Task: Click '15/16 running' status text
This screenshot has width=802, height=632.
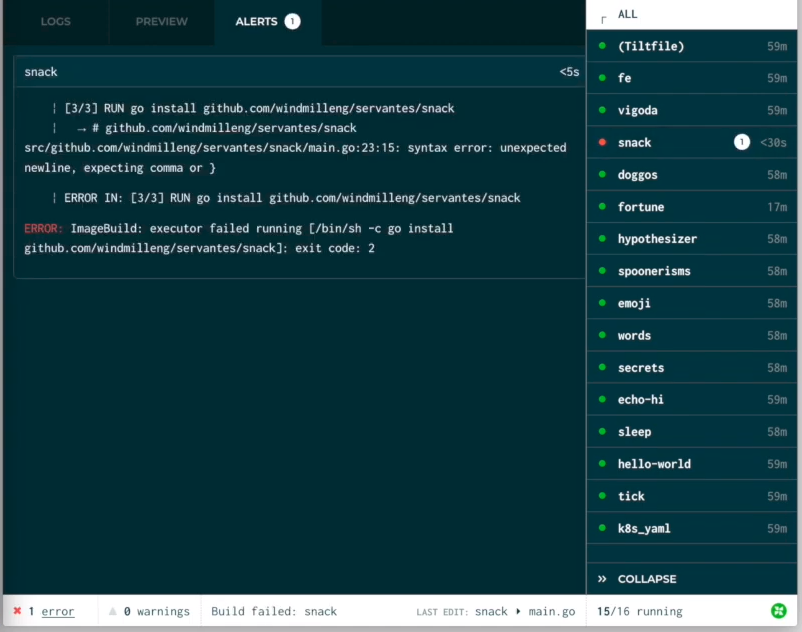Action: [x=640, y=612]
